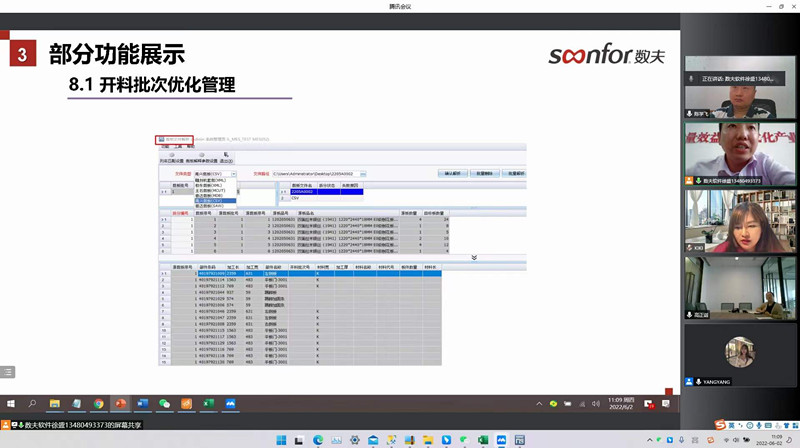This screenshot has height=448, width=800.
Task: Click the browse button beside the file path
Action: pos(362,173)
